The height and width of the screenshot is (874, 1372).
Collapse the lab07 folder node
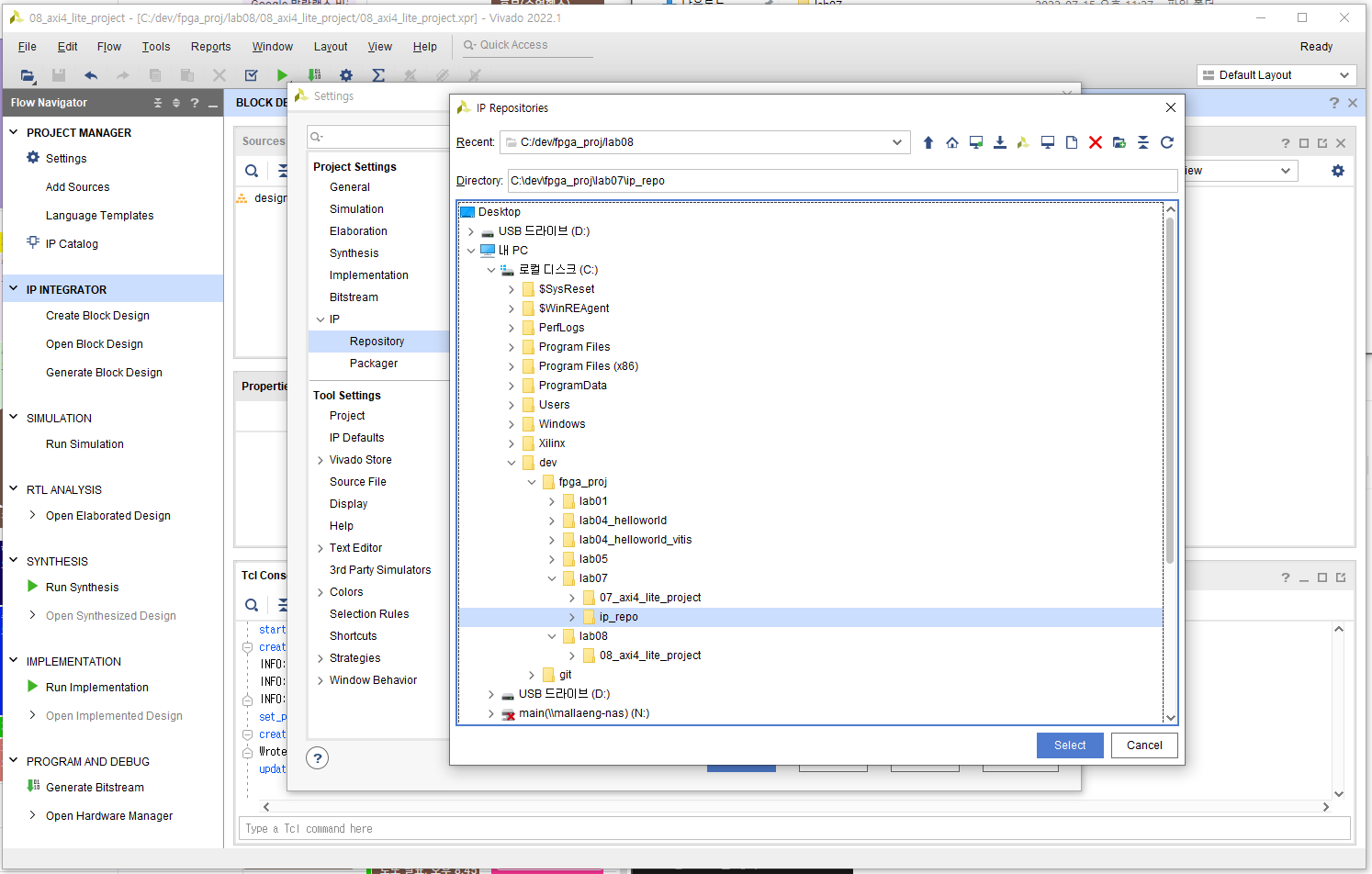point(552,578)
